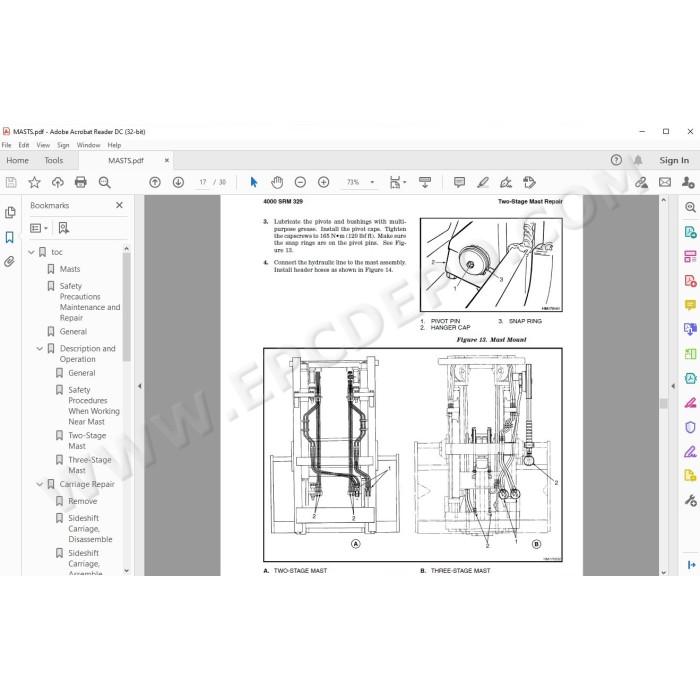
Task: Open the Export PDF tool in right pane
Action: click(690, 232)
